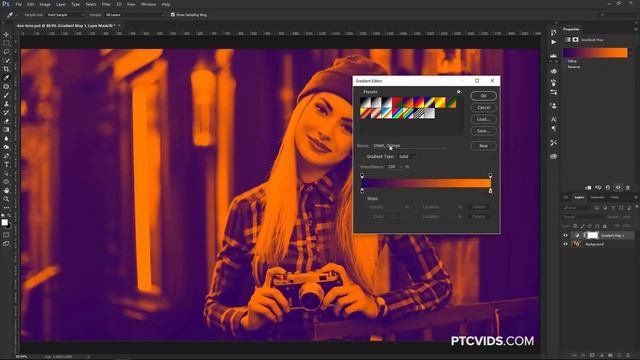640x360 pixels.
Task: Click the left opacity stop above gradient
Action: pos(362,176)
